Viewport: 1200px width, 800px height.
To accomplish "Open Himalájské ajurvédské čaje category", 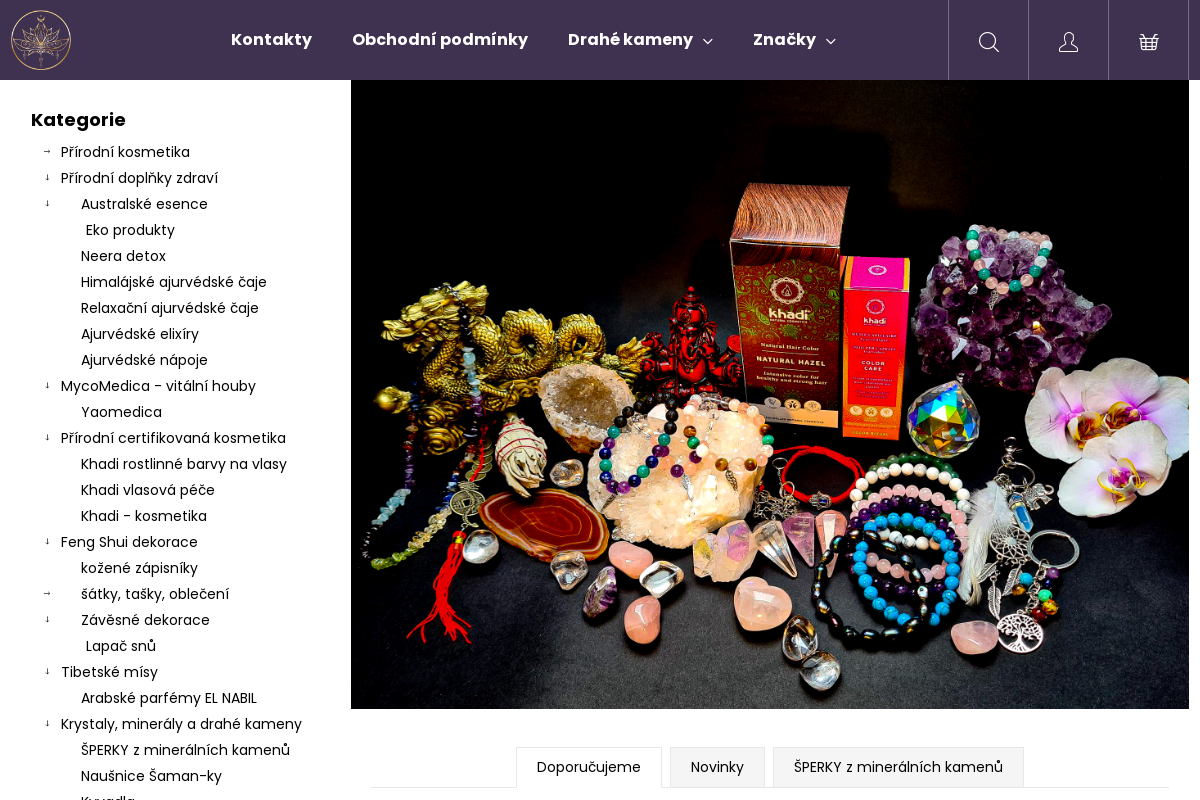I will (174, 282).
